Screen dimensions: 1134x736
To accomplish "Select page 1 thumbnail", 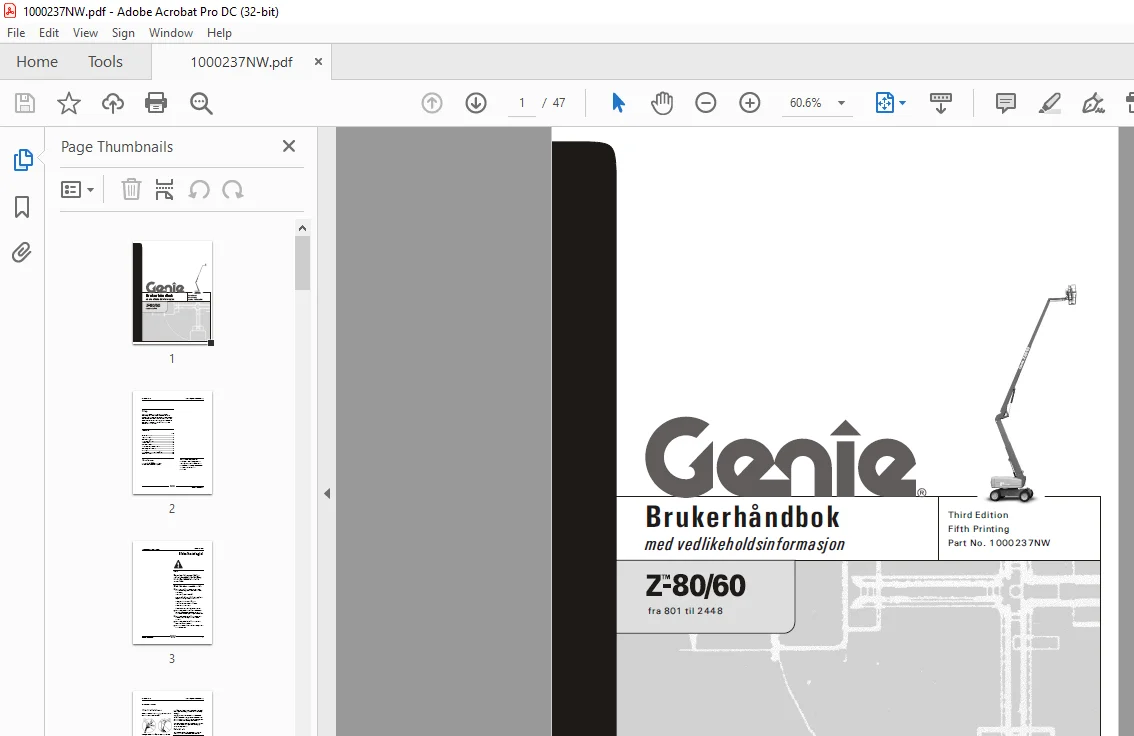I will pos(172,292).
